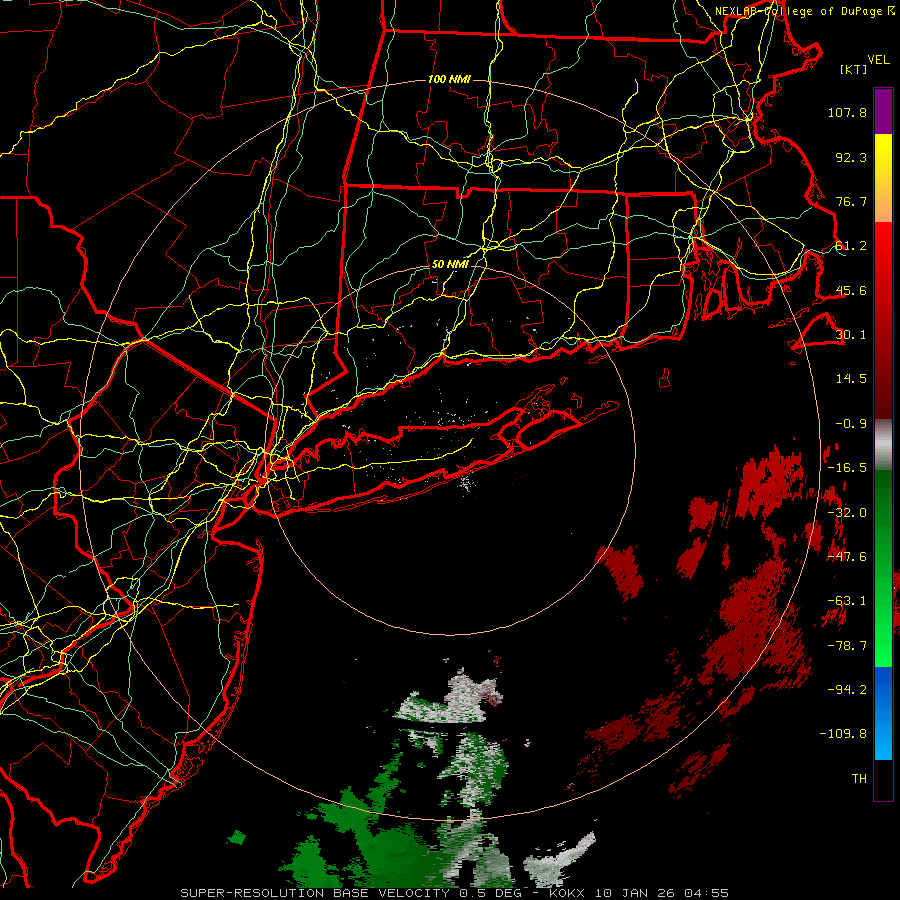Screen dimensions: 900x900
Task: Click the VEL legend title
Action: coord(878,60)
